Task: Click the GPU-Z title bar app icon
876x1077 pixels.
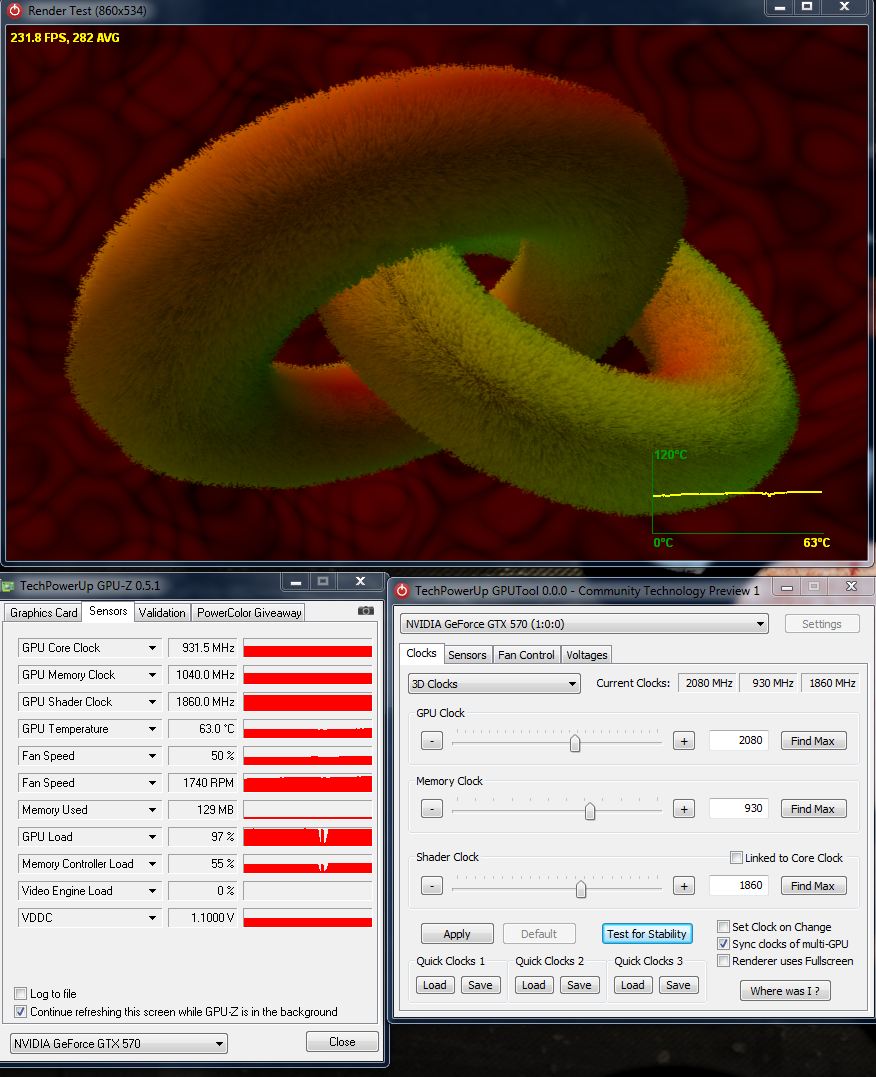Action: click(8, 586)
